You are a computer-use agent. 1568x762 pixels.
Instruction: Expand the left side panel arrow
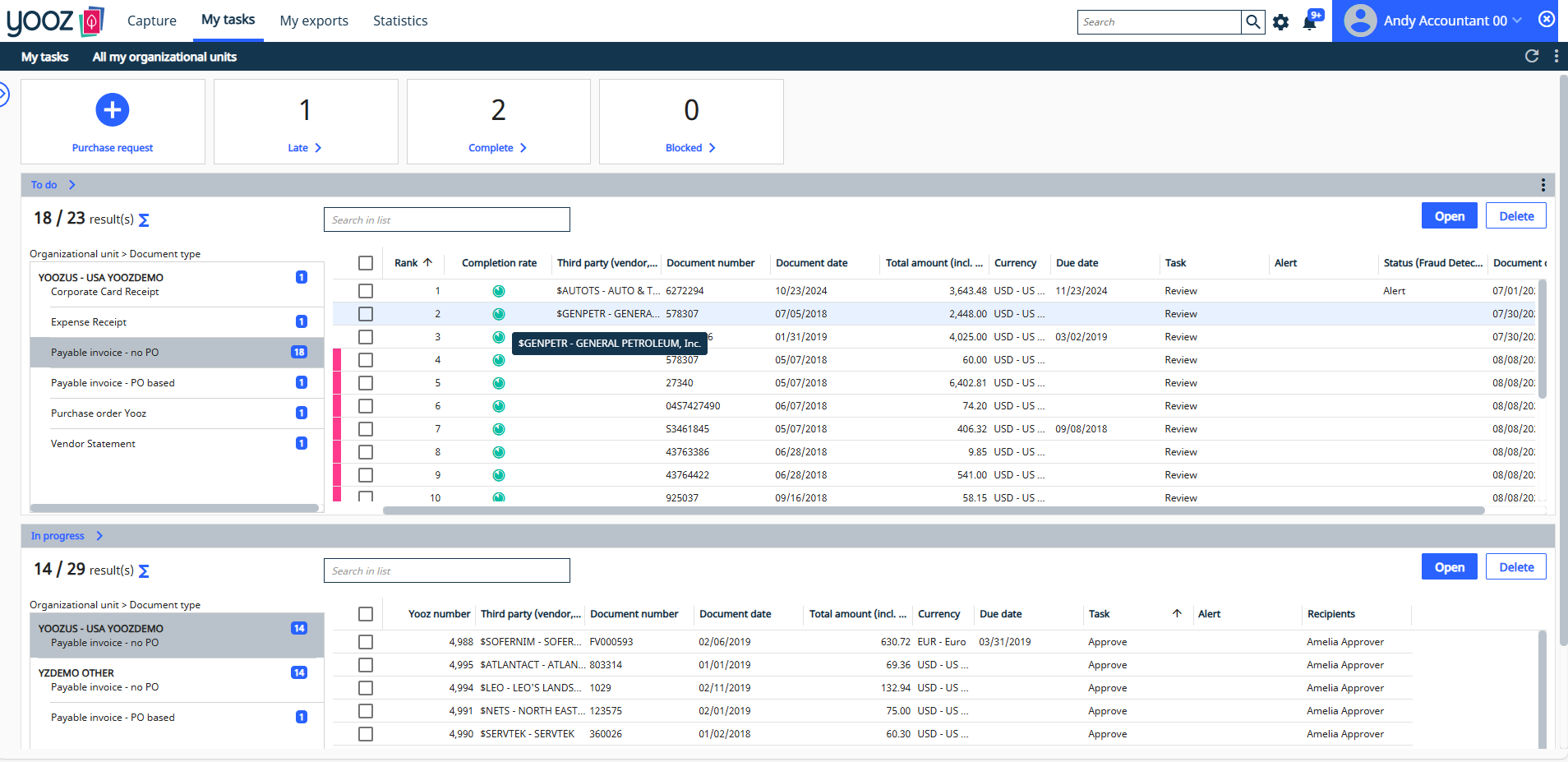(x=4, y=95)
